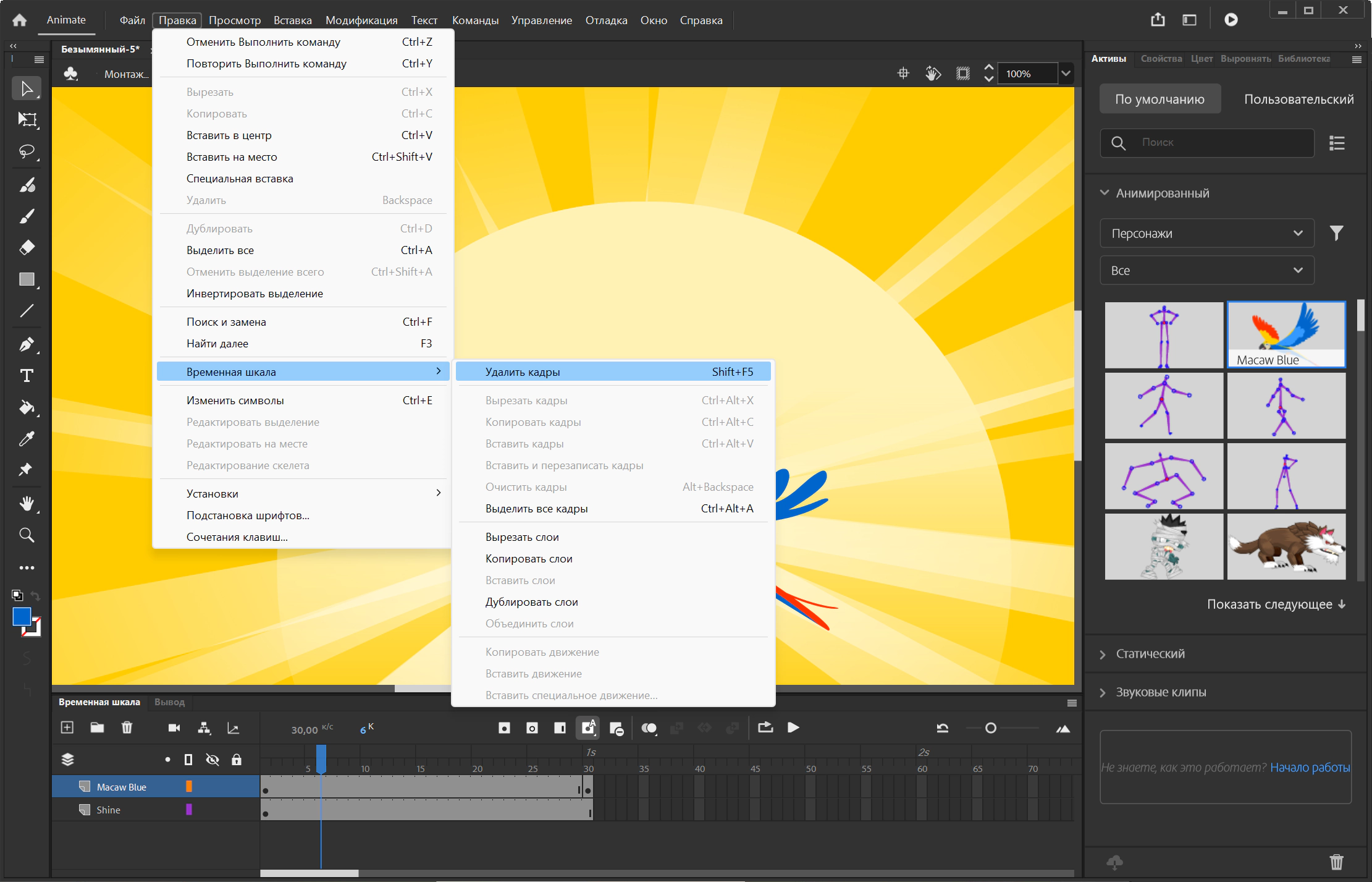Viewport: 1372px width, 882px height.
Task: Toggle outline column for all layers
Action: (188, 760)
